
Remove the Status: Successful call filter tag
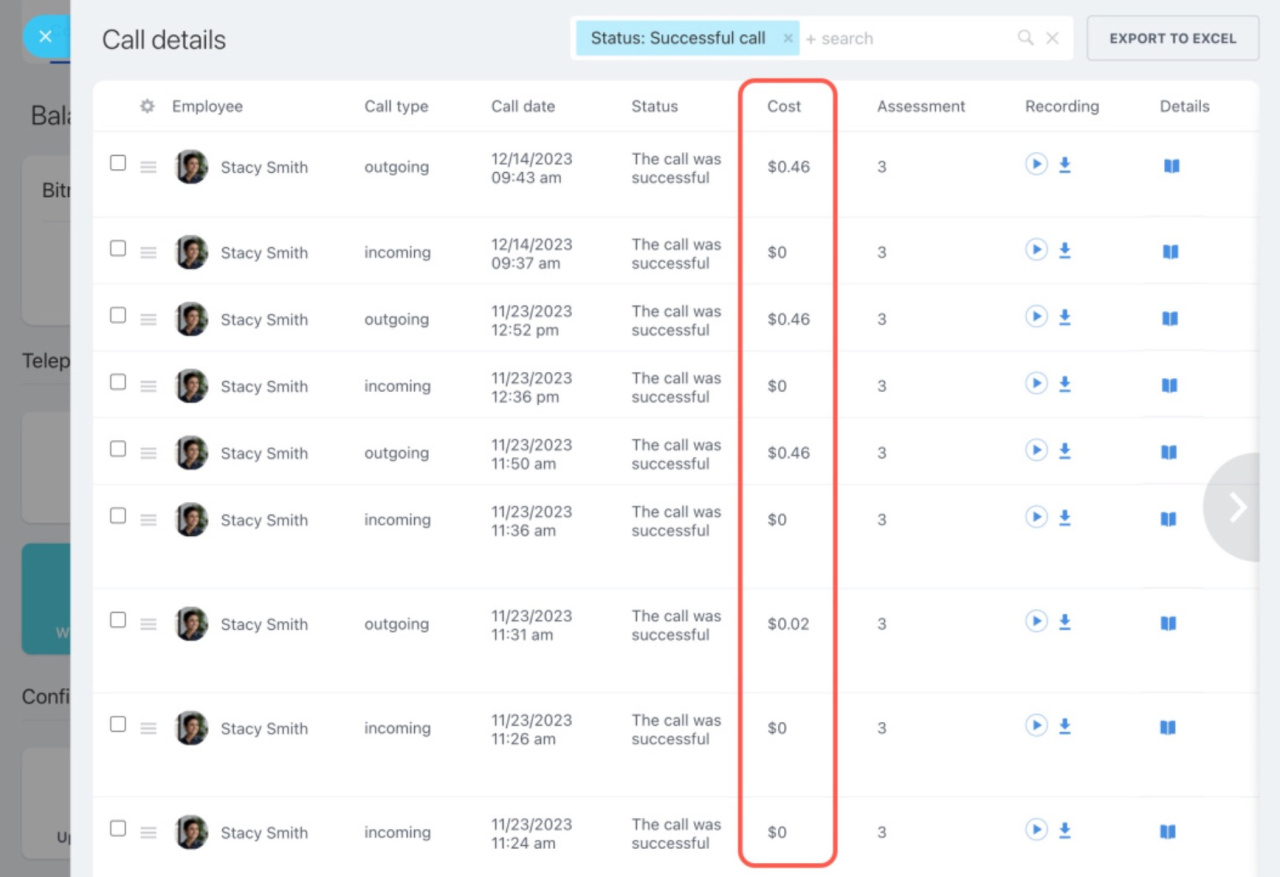point(788,38)
